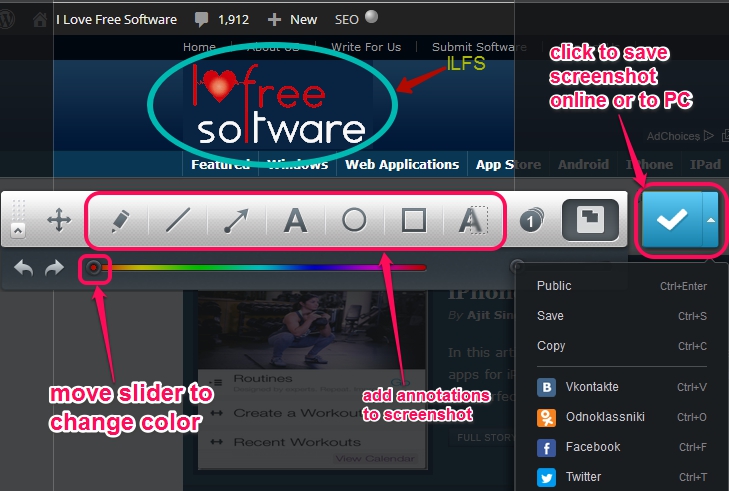Image resolution: width=729 pixels, height=491 pixels.
Task: Click the undo arrow
Action: (23, 268)
